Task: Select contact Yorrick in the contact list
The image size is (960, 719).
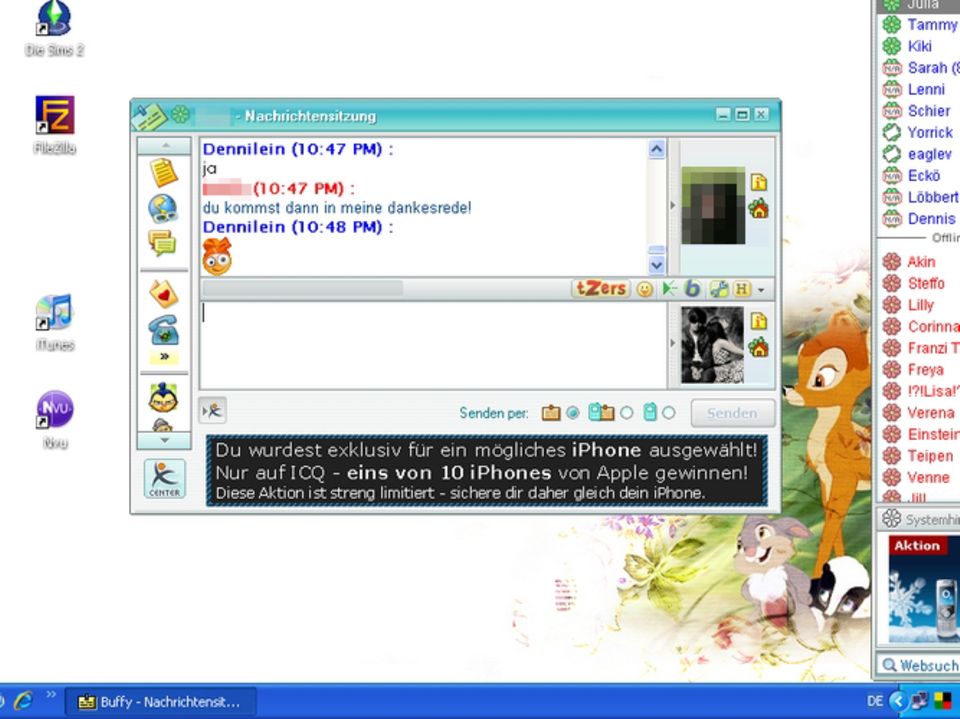Action: pos(929,132)
